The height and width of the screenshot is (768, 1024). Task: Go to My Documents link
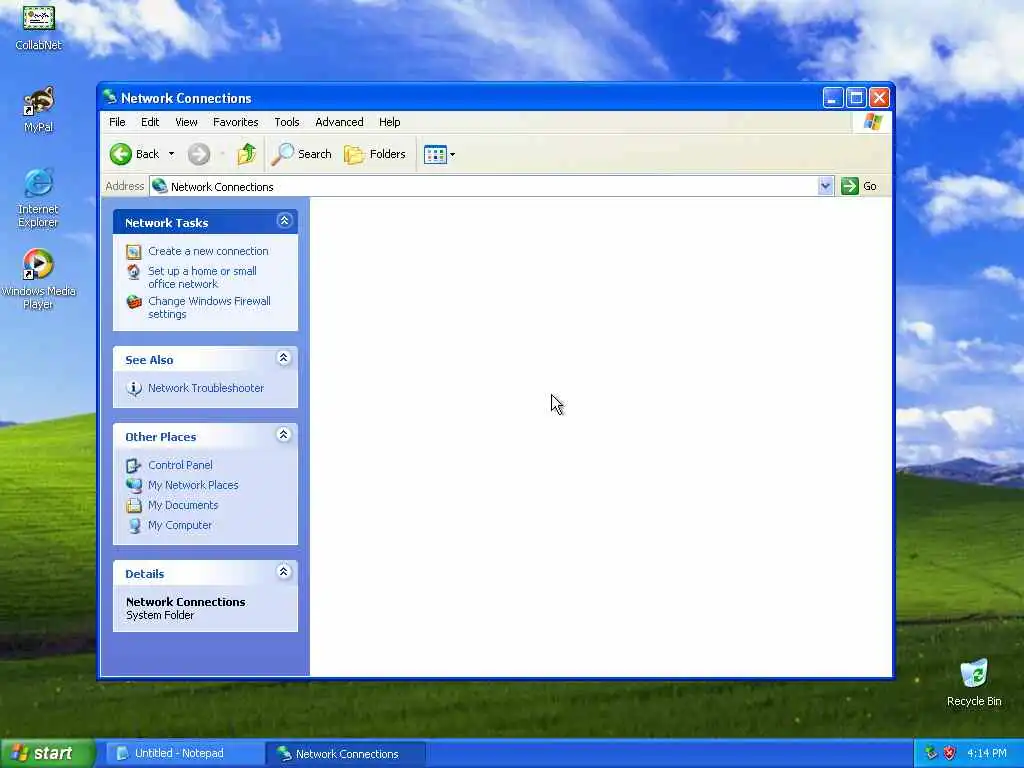pyautogui.click(x=183, y=505)
